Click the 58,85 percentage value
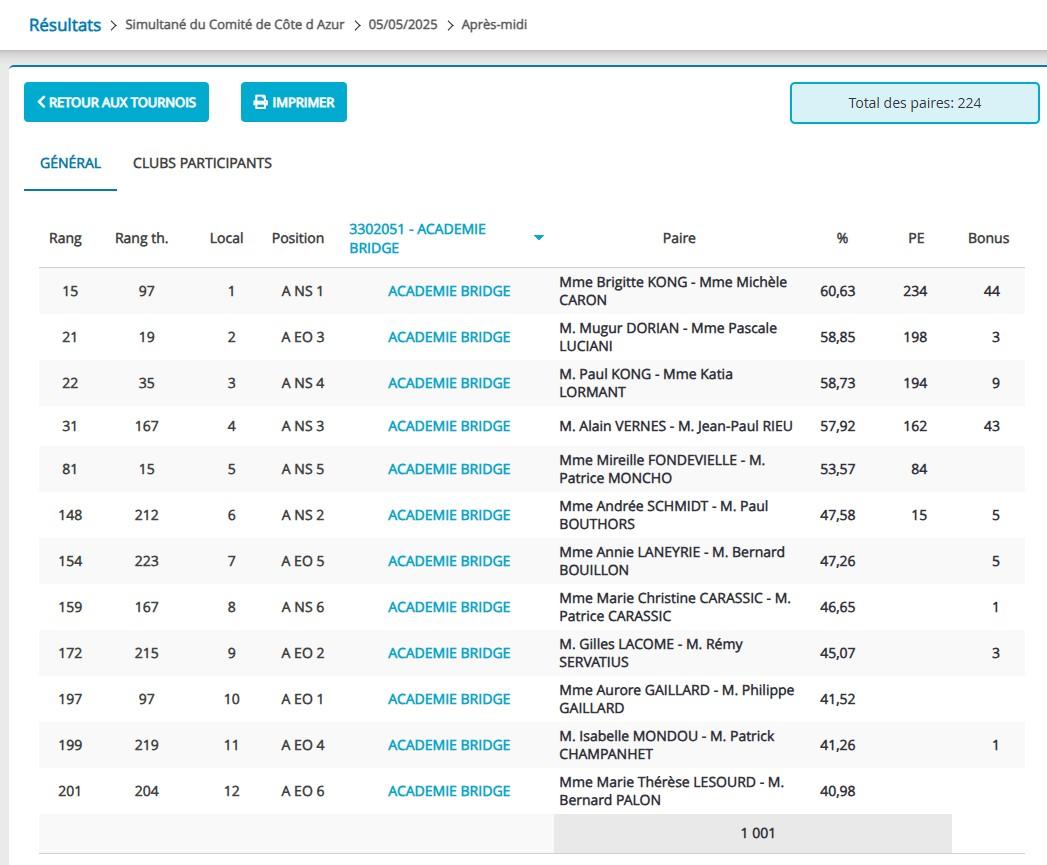 pyautogui.click(x=837, y=337)
